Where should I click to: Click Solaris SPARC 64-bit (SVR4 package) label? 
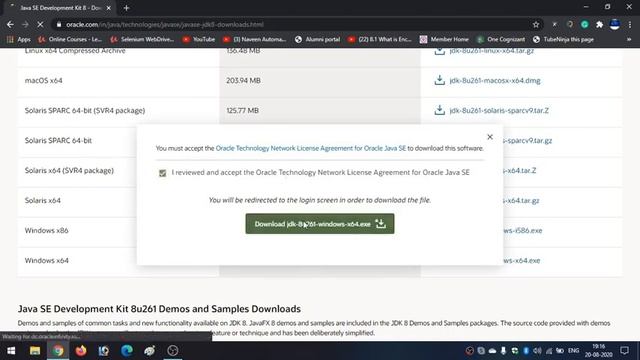[x=85, y=111]
